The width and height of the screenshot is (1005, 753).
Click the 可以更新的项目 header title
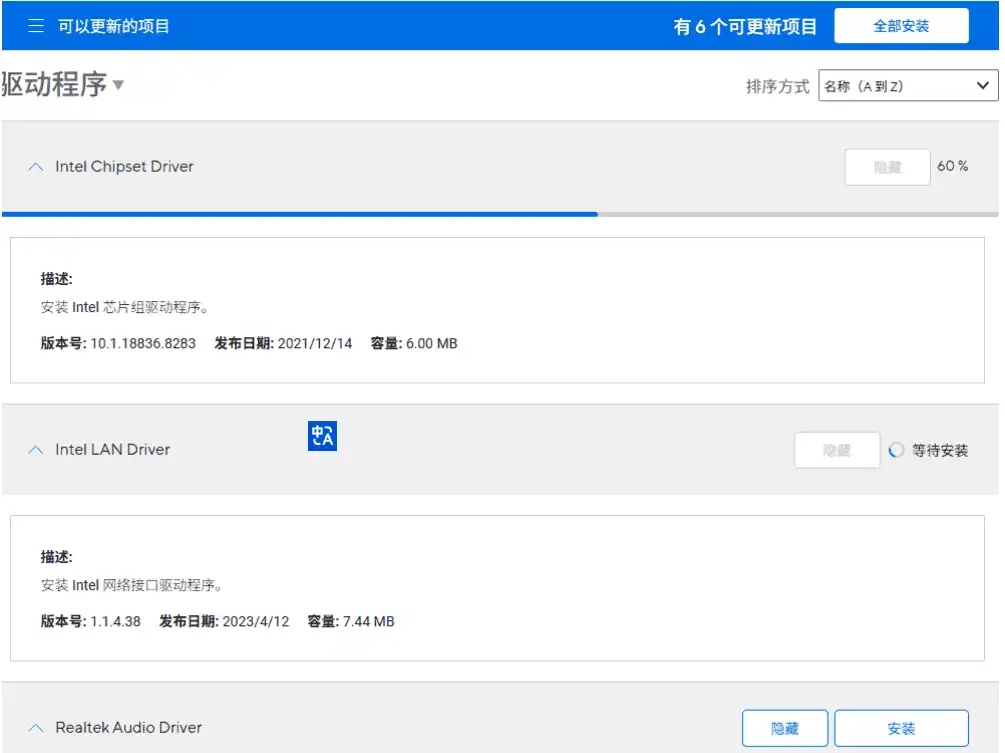[x=113, y=26]
